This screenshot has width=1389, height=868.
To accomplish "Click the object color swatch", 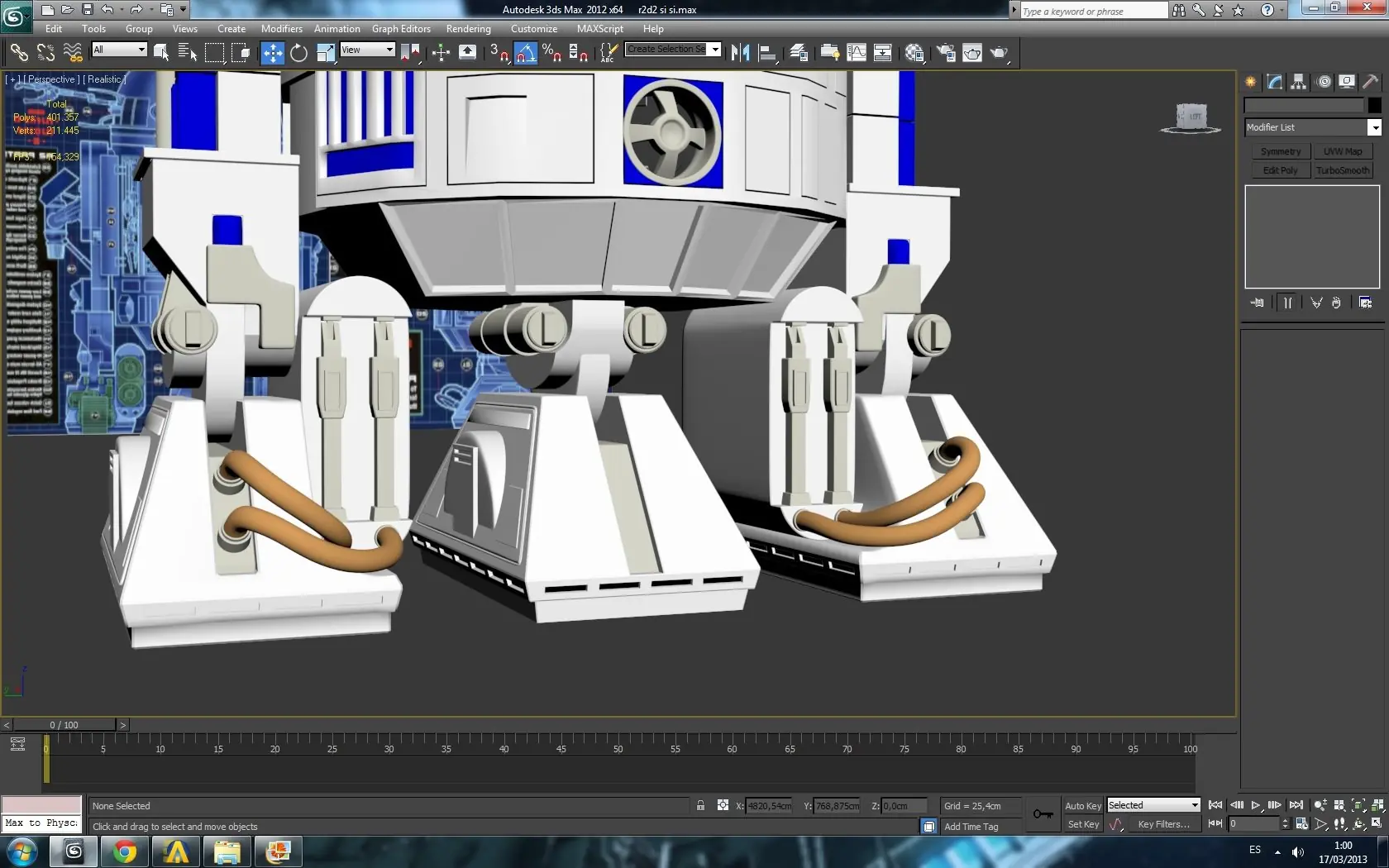I will point(1374,105).
